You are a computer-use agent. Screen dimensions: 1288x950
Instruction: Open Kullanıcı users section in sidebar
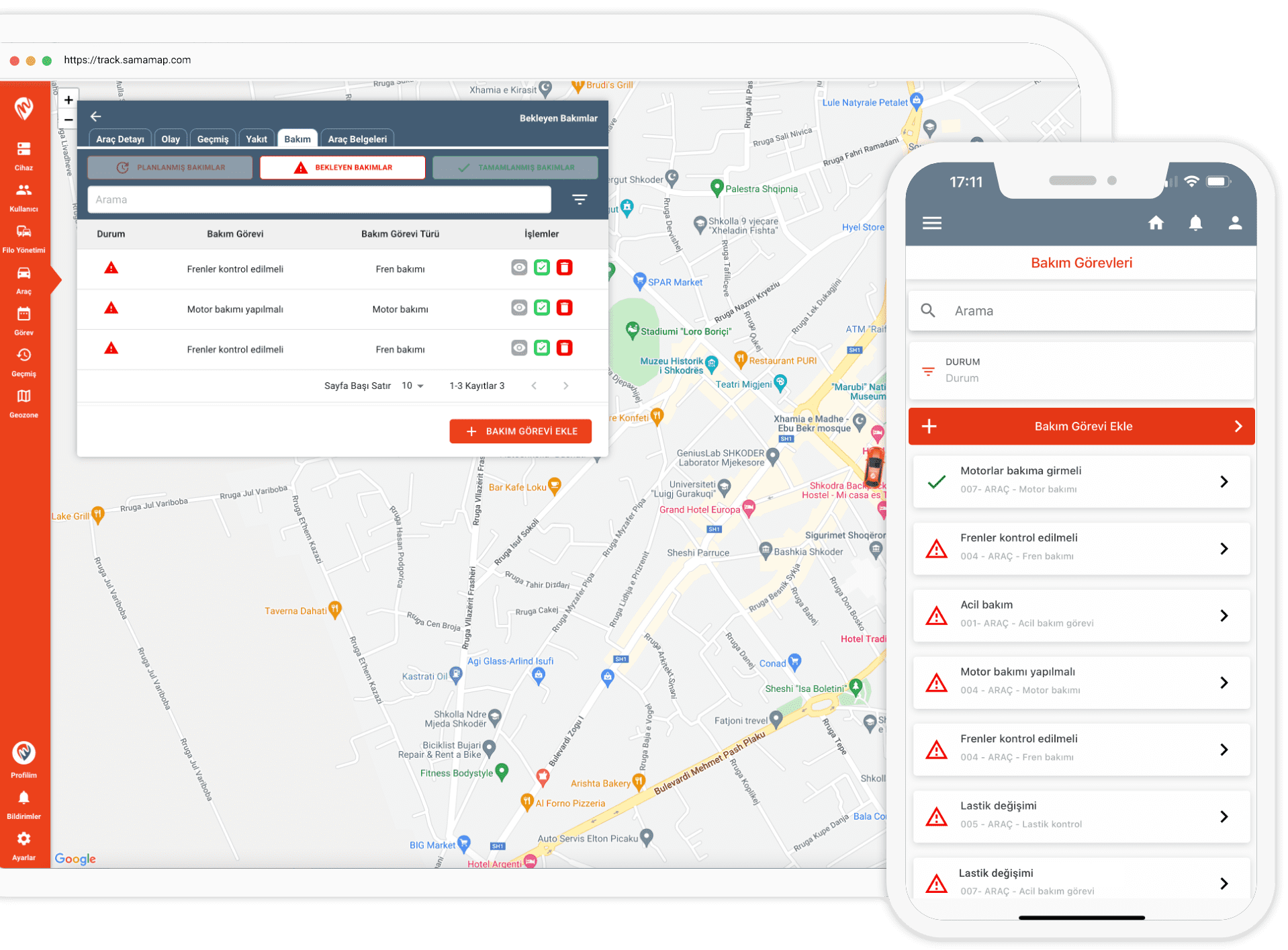pyautogui.click(x=24, y=197)
